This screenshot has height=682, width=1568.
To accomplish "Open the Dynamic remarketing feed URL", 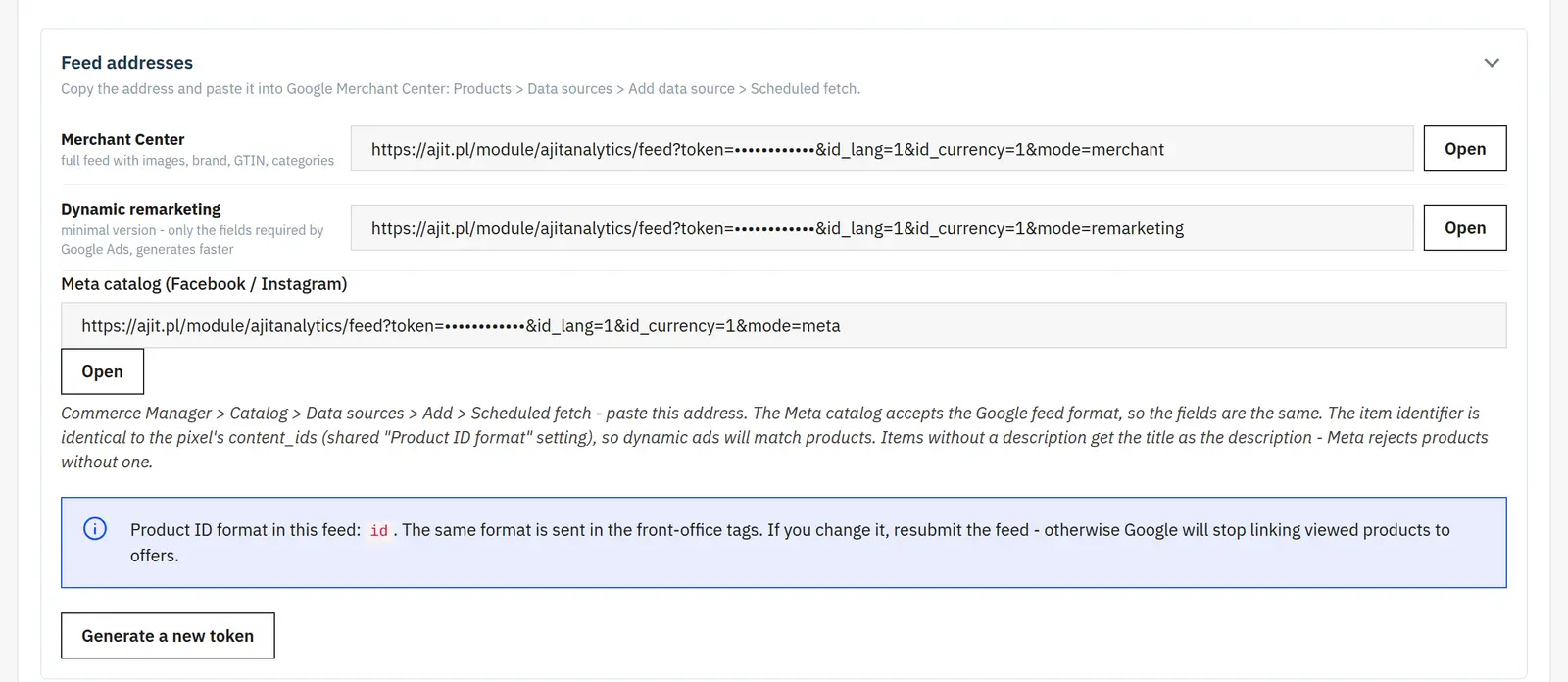I will coord(1465,228).
